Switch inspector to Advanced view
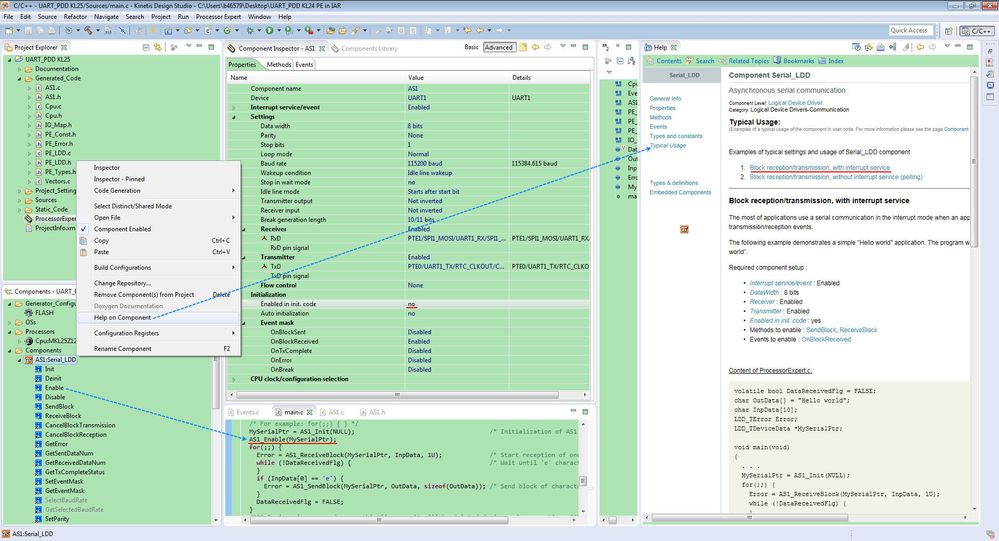Viewport: 999px width, 541px height. click(x=498, y=47)
